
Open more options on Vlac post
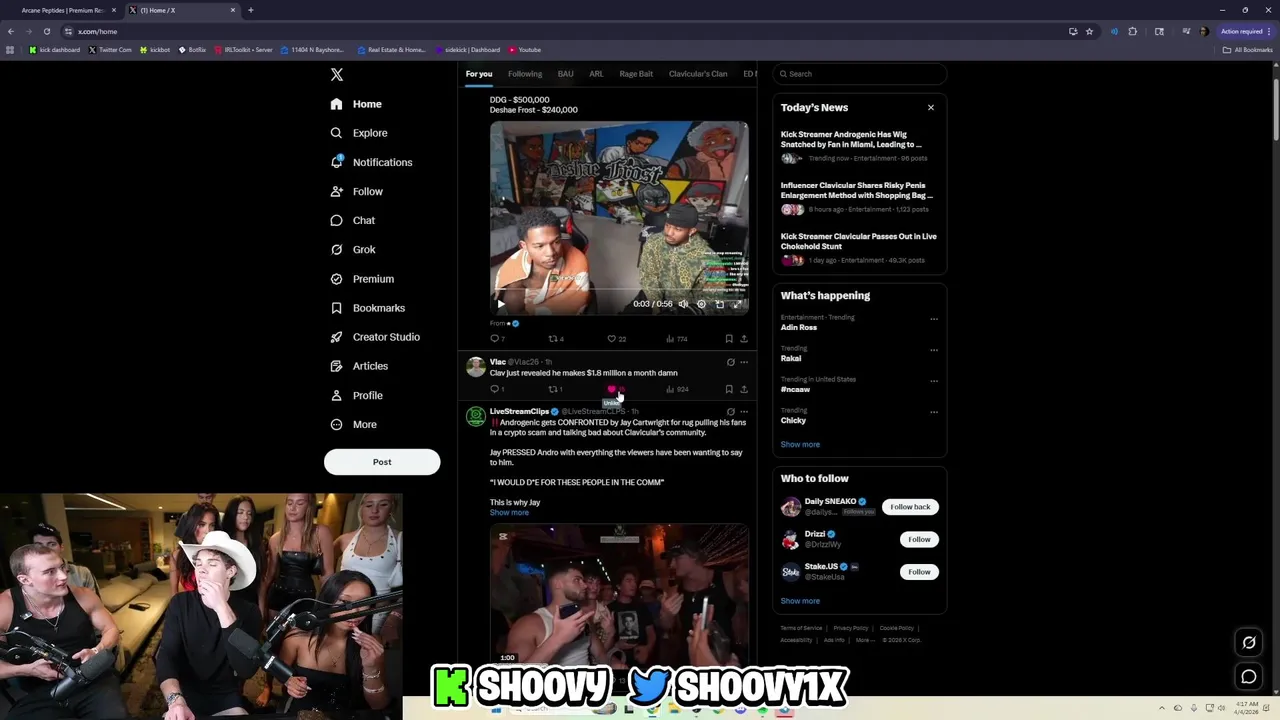[x=743, y=362]
